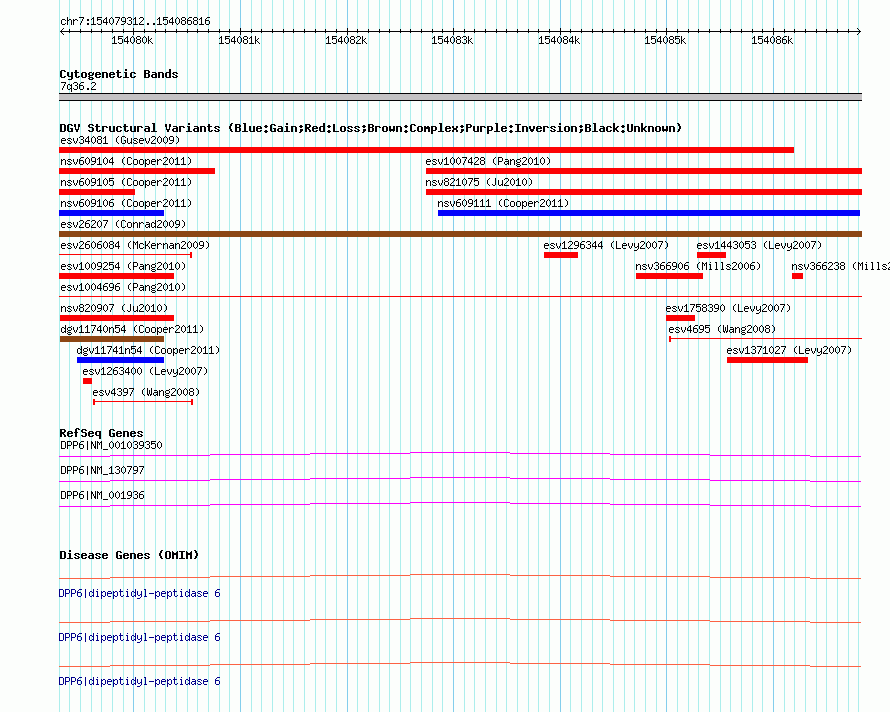Open the first DPP6|dipeptidyl-peptidase 6 link
This screenshot has width=890, height=712.
point(139,593)
